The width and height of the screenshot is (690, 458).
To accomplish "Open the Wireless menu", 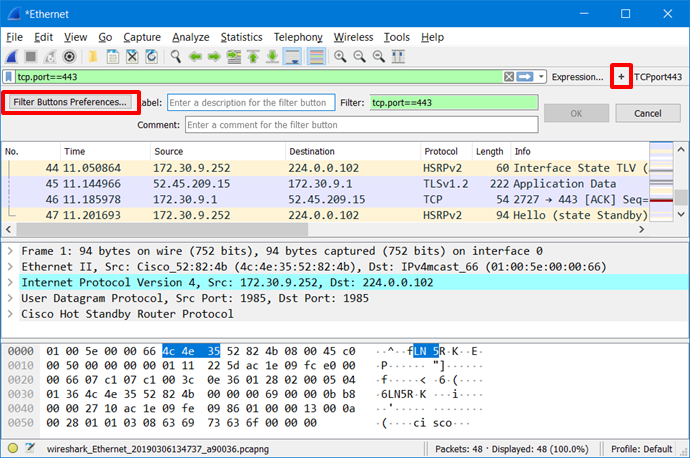I will coord(353,37).
